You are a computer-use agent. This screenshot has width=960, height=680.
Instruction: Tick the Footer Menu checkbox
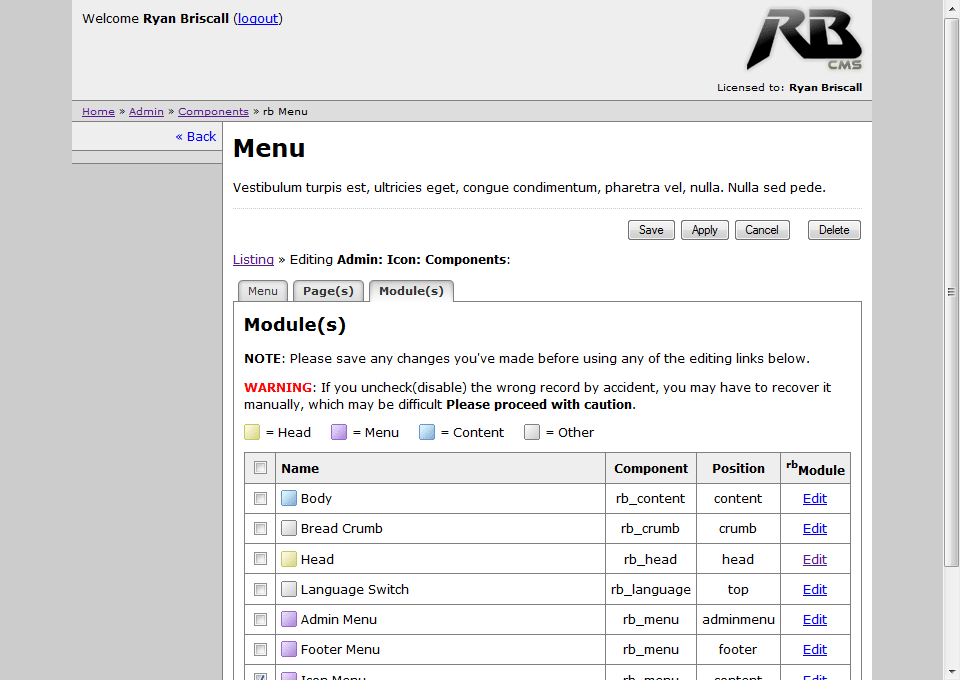coord(260,649)
